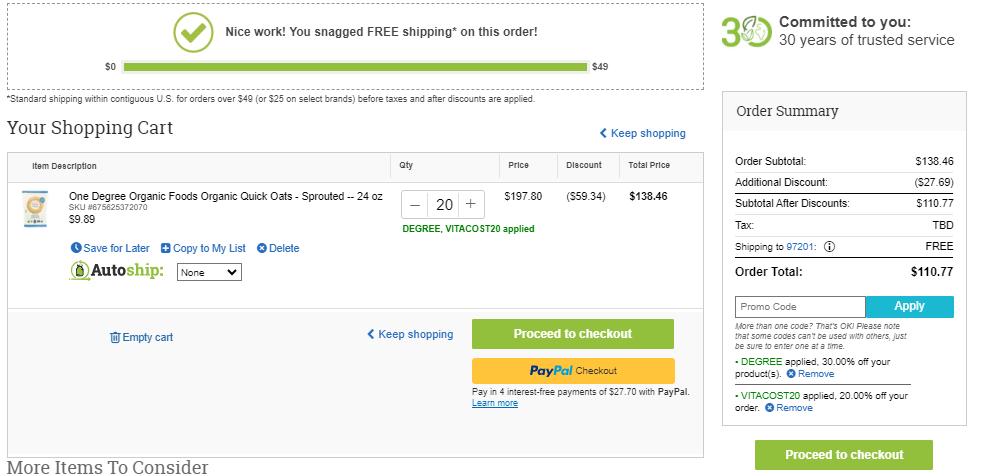984x475 pixels.
Task: Click the Keep shopping link above cart
Action: pyautogui.click(x=643, y=133)
